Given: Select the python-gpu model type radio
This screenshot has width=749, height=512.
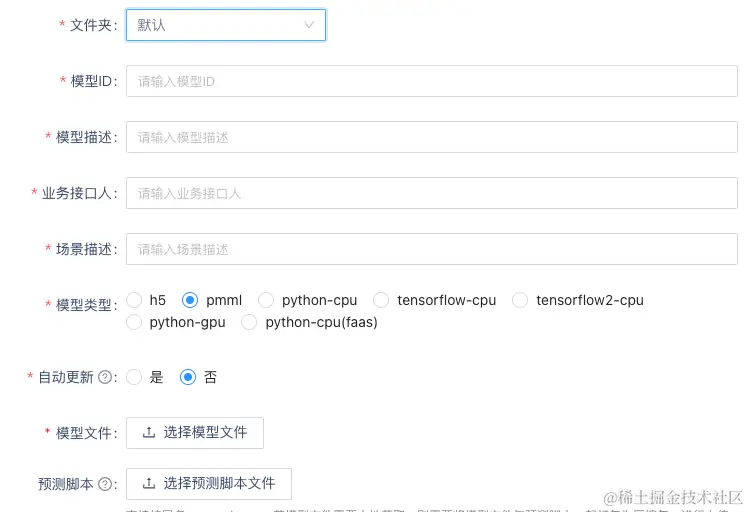Looking at the screenshot, I should [134, 322].
